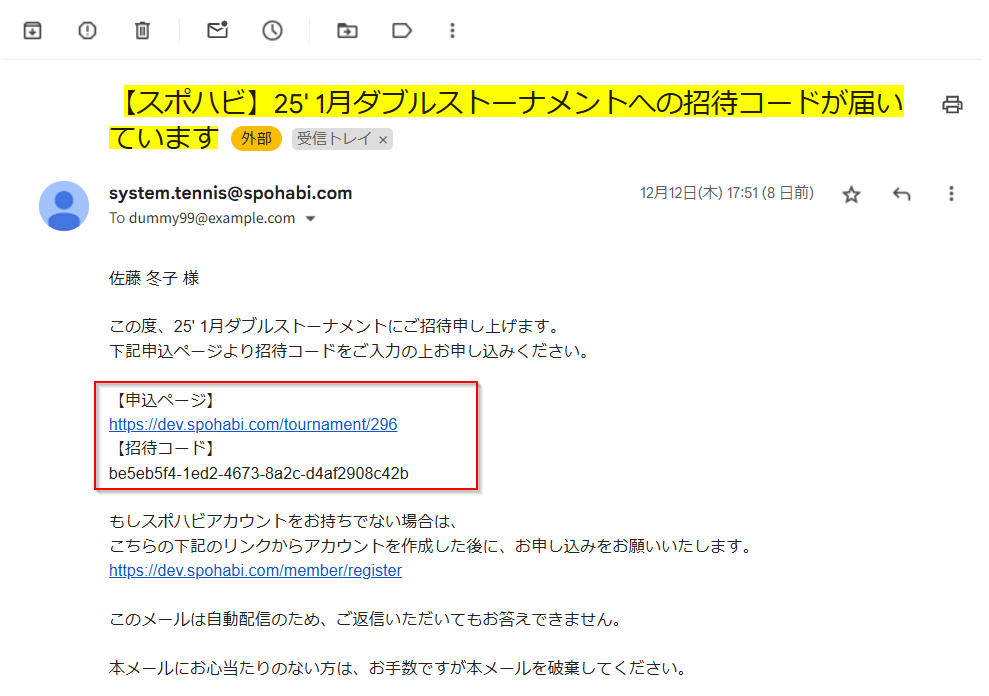Star the email
989x696 pixels.
point(851,193)
